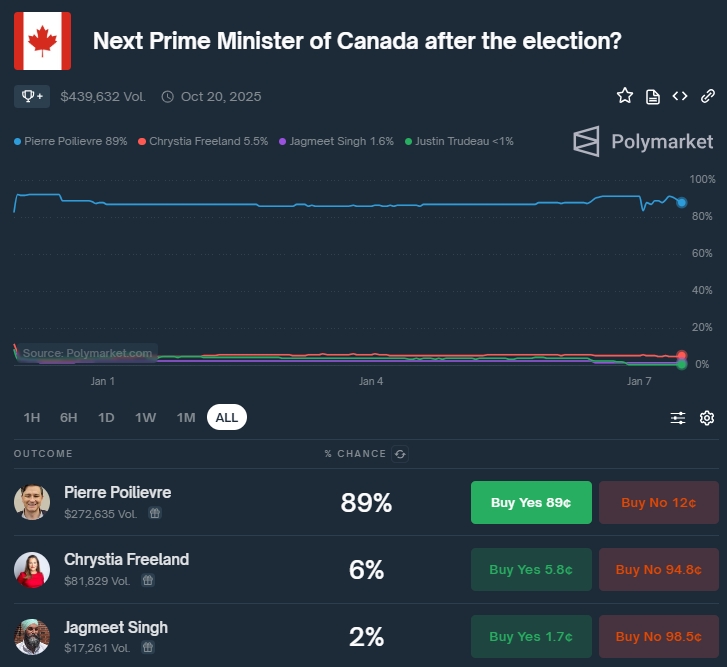Click the Polymarket logo on the chart
This screenshot has width=727, height=667.
(x=643, y=141)
